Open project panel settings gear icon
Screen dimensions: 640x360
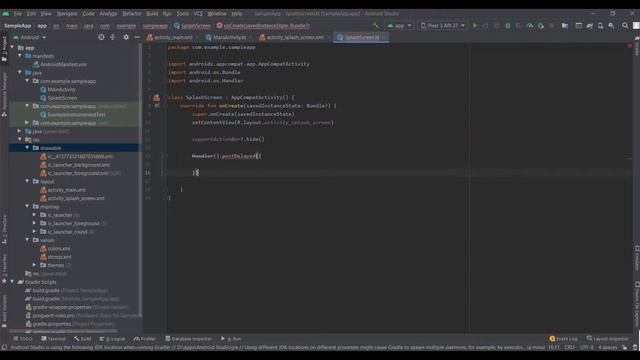click(126, 37)
